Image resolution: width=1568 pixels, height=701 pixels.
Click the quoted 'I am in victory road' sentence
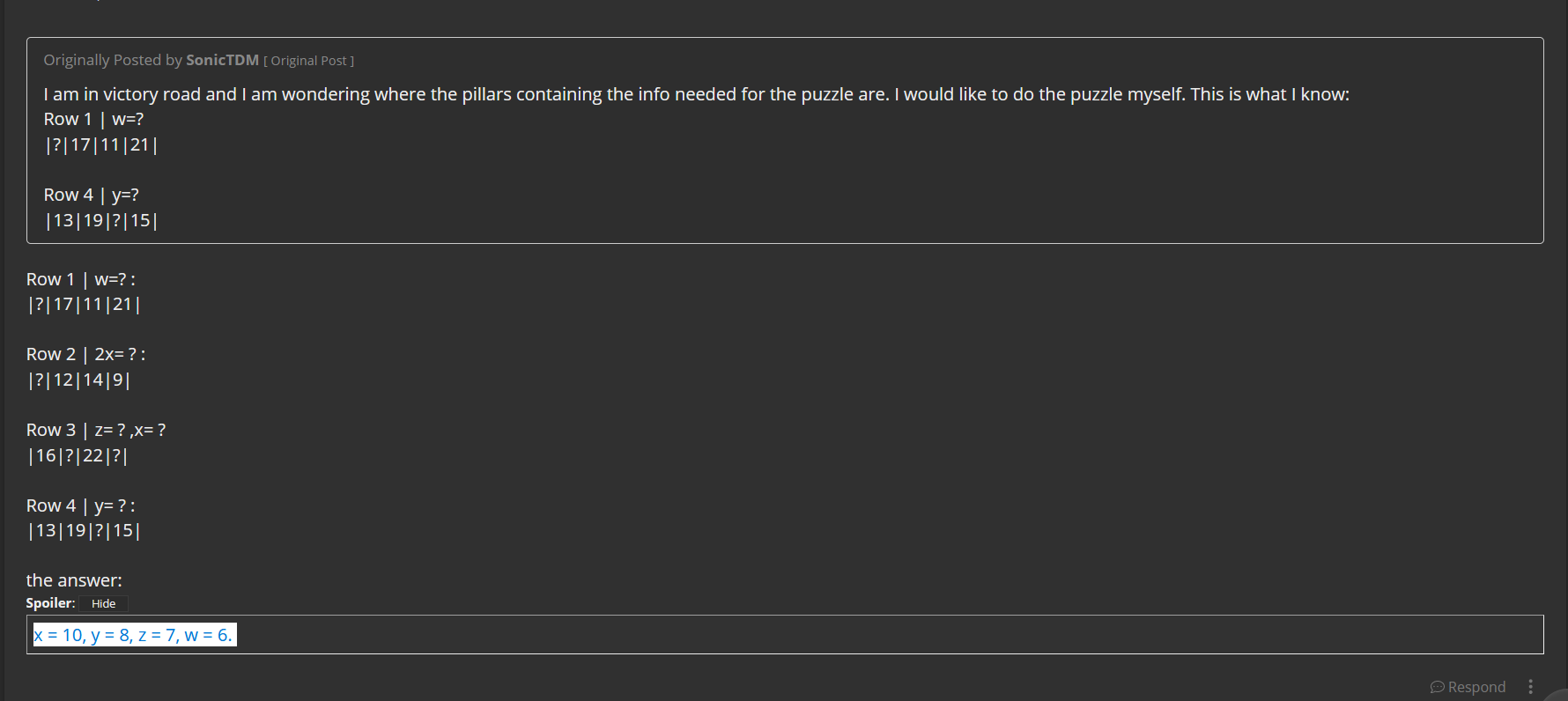[x=696, y=94]
